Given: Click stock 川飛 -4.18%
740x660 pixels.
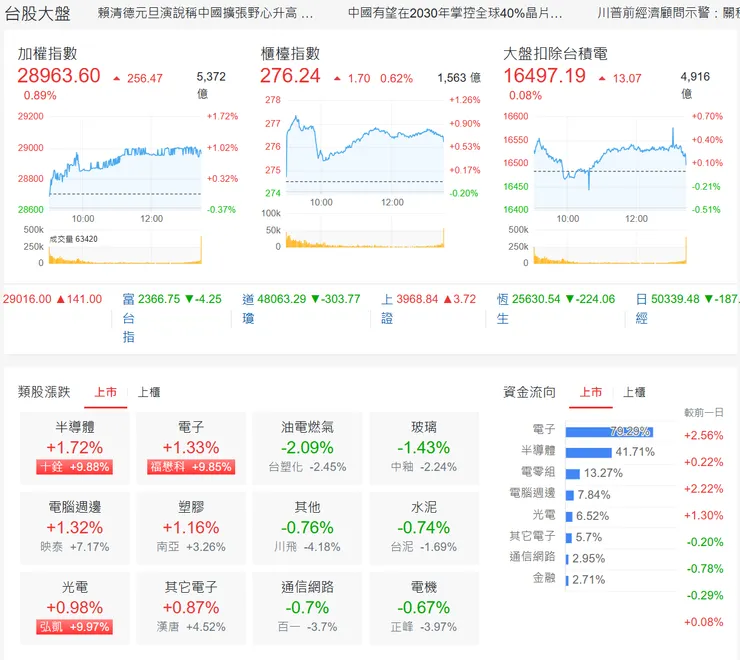Looking at the screenshot, I should [307, 547].
